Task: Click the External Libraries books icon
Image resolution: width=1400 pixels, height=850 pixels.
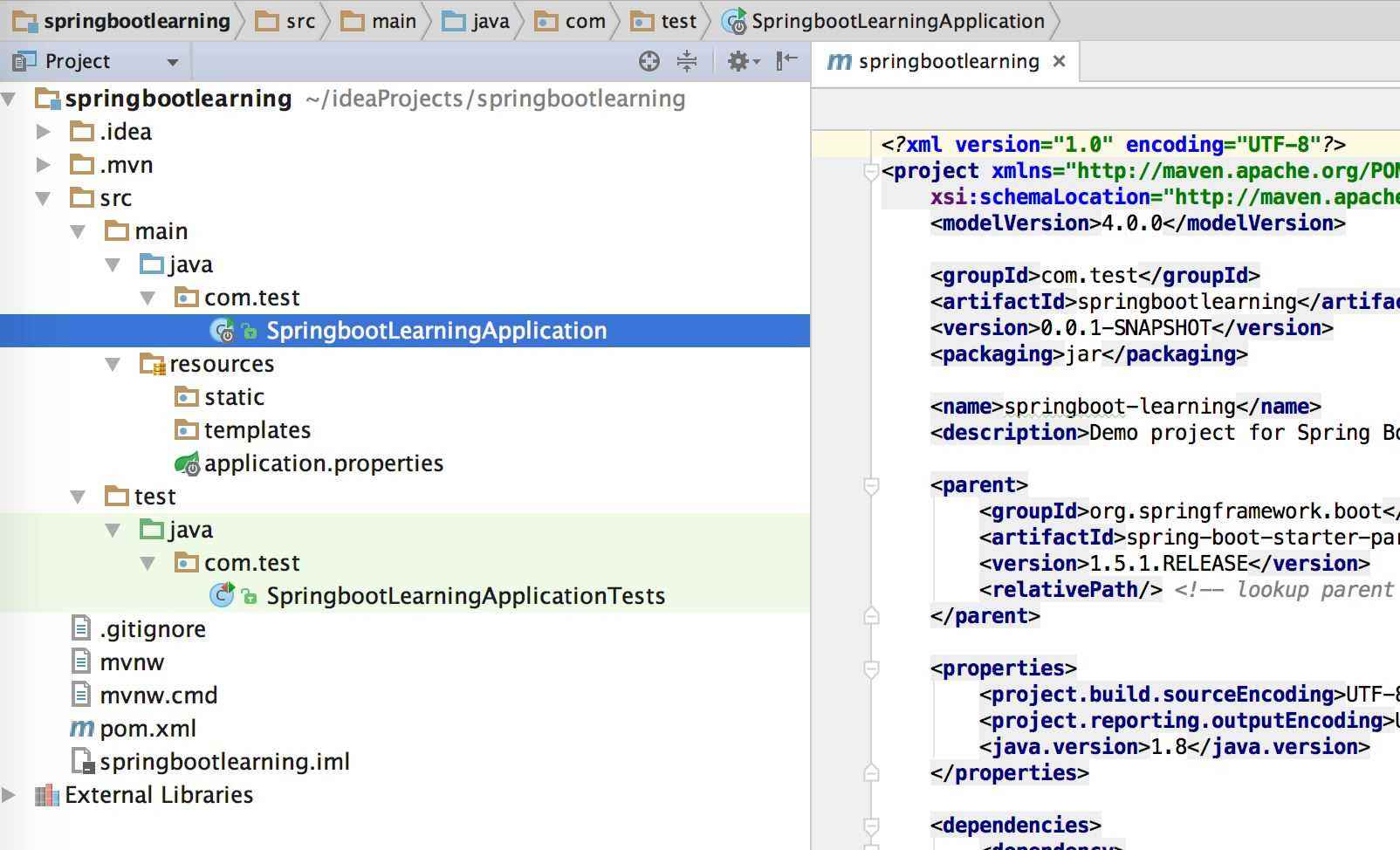Action: 46,795
